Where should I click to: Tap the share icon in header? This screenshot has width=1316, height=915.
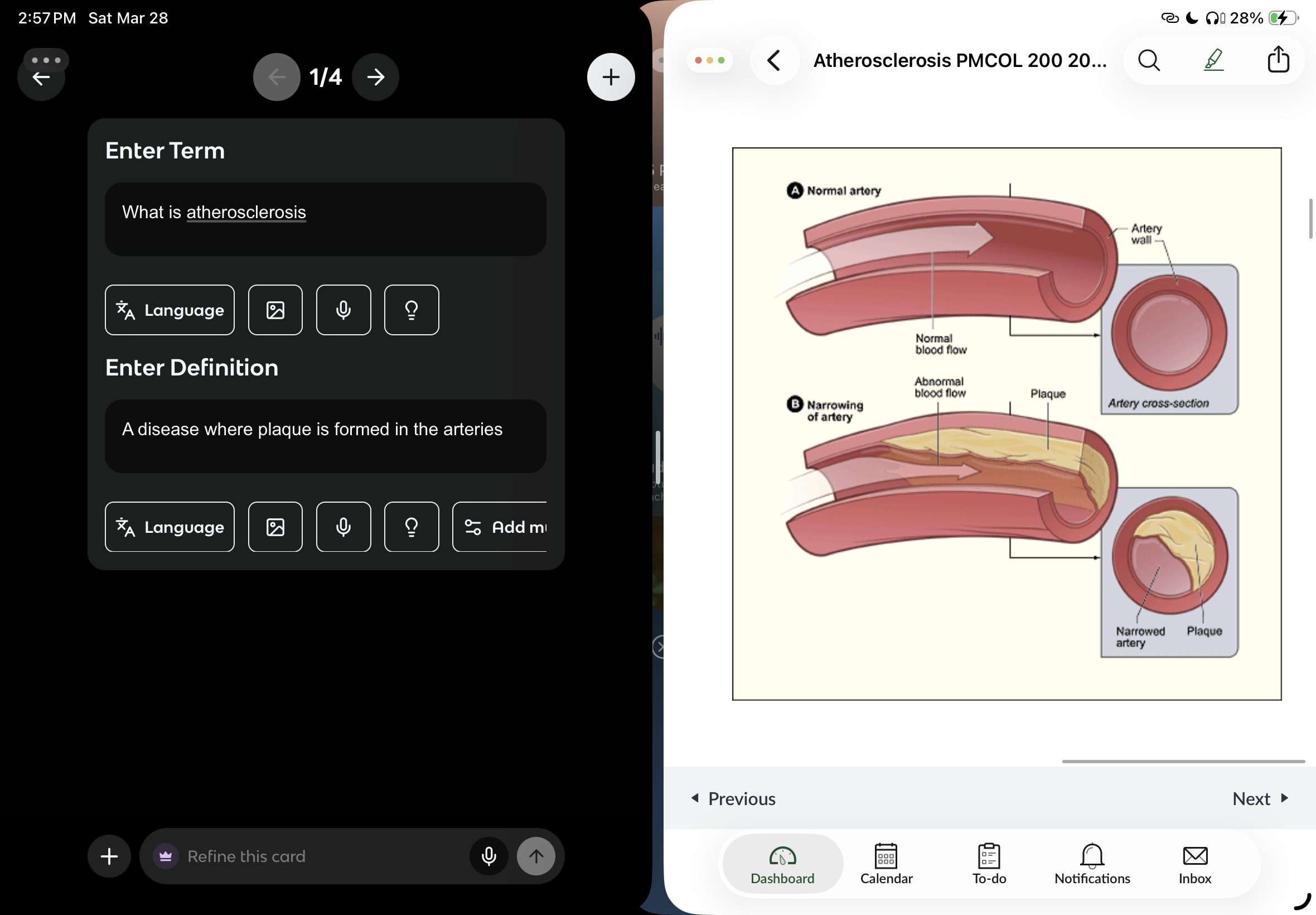coord(1278,60)
